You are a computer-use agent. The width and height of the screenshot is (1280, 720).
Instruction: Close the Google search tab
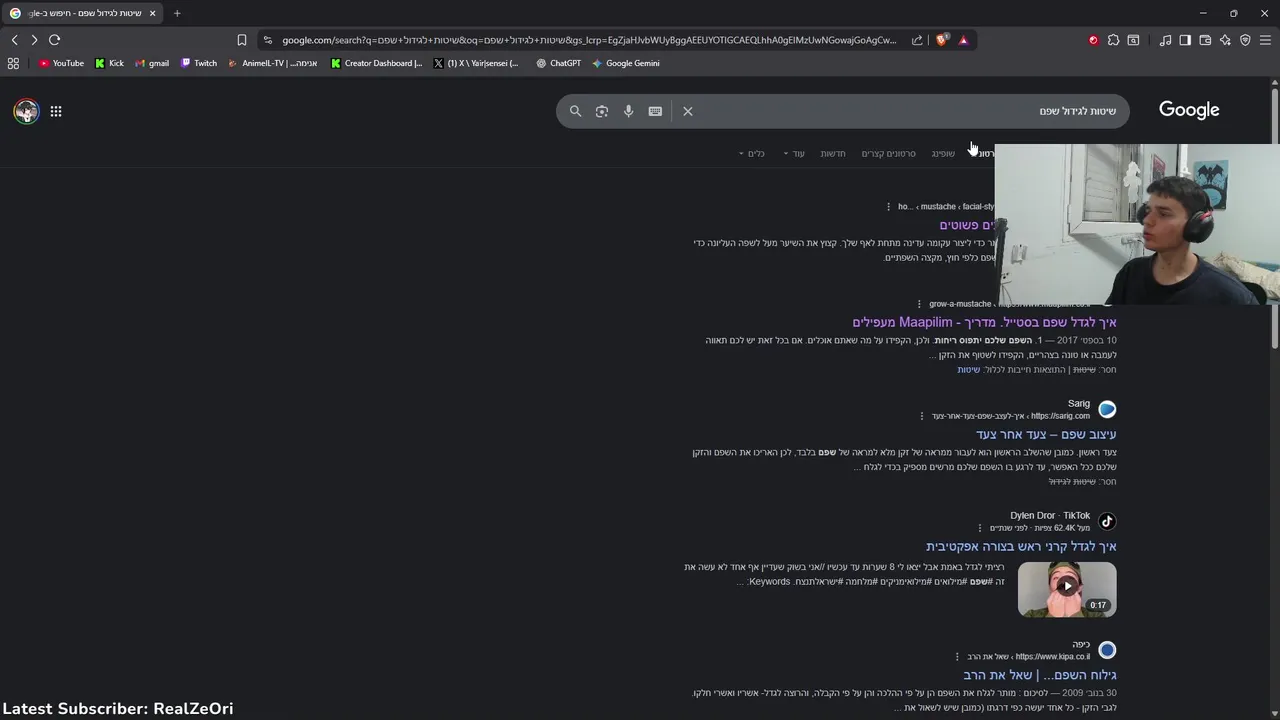tap(152, 13)
